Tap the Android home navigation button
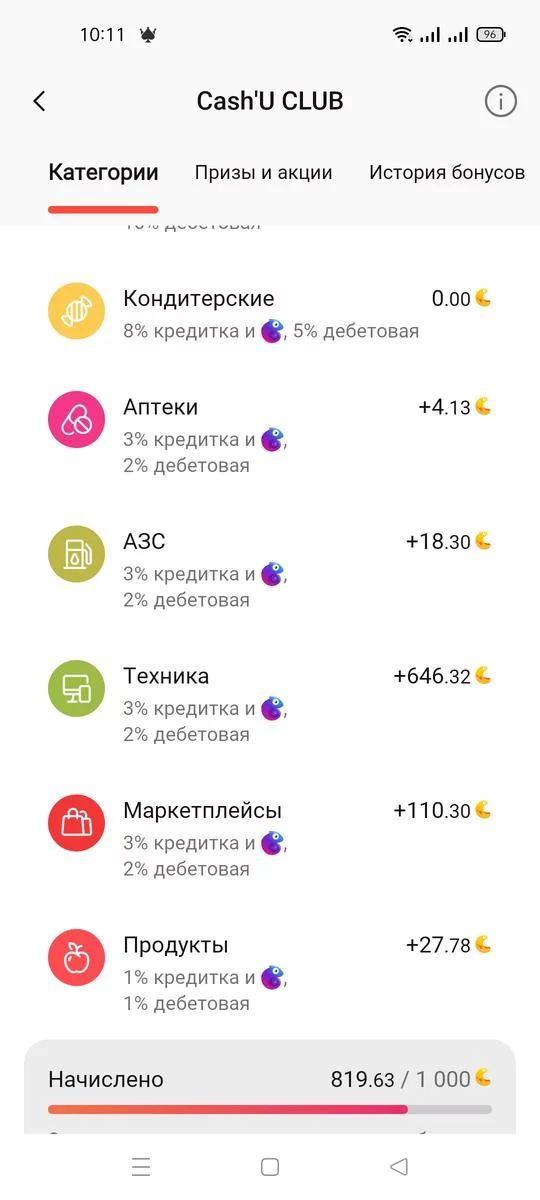540x1200 pixels. pos(269,1166)
